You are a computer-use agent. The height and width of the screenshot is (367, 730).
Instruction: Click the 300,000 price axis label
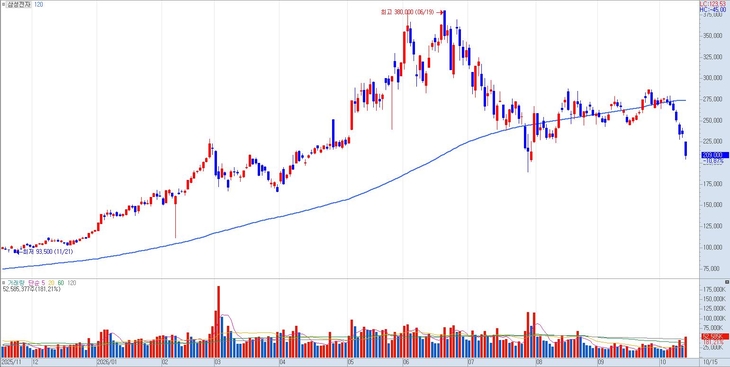(x=713, y=78)
